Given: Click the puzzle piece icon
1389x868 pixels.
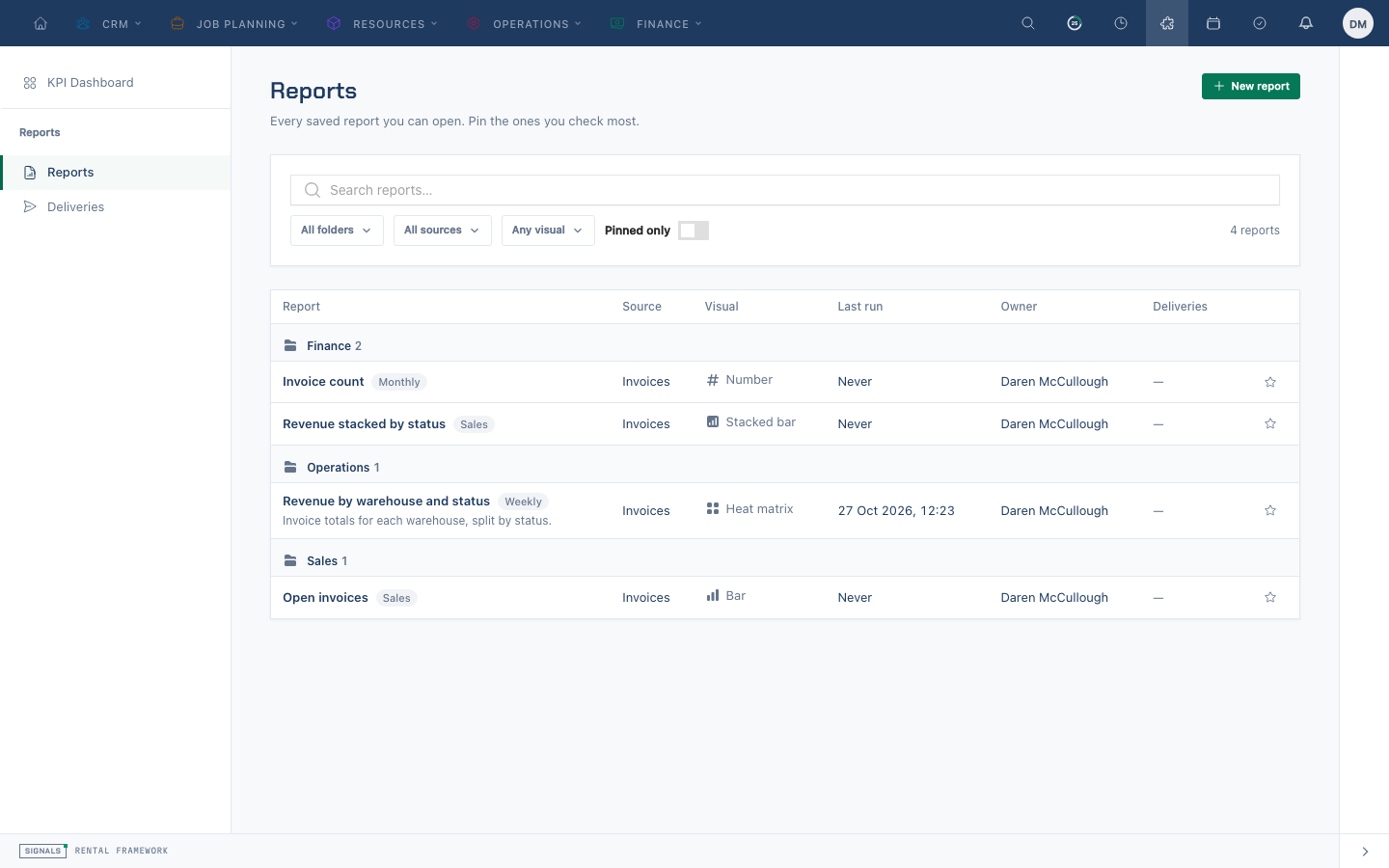Looking at the screenshot, I should pos(1167,23).
